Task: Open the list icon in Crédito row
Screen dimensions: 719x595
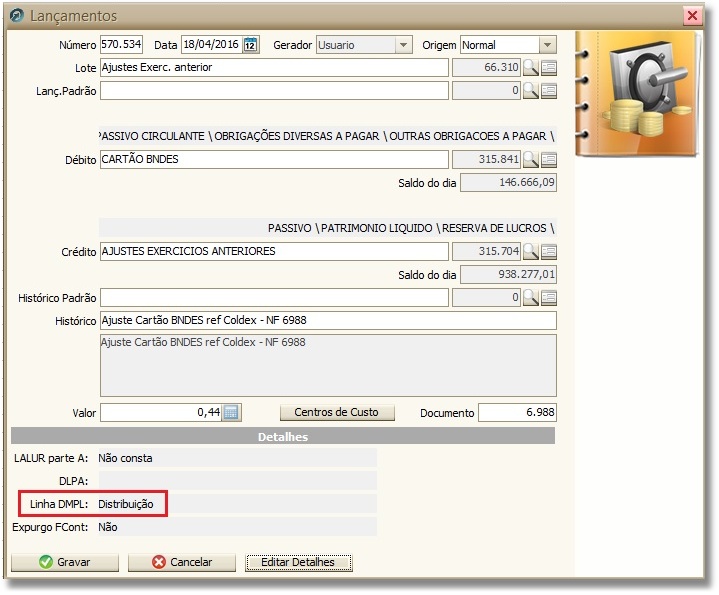Action: click(549, 251)
